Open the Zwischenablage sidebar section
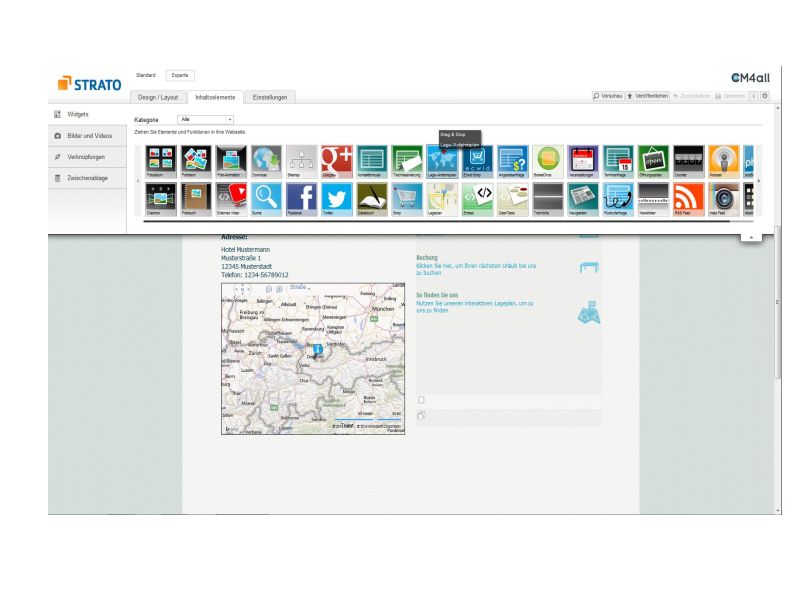 coord(87,178)
